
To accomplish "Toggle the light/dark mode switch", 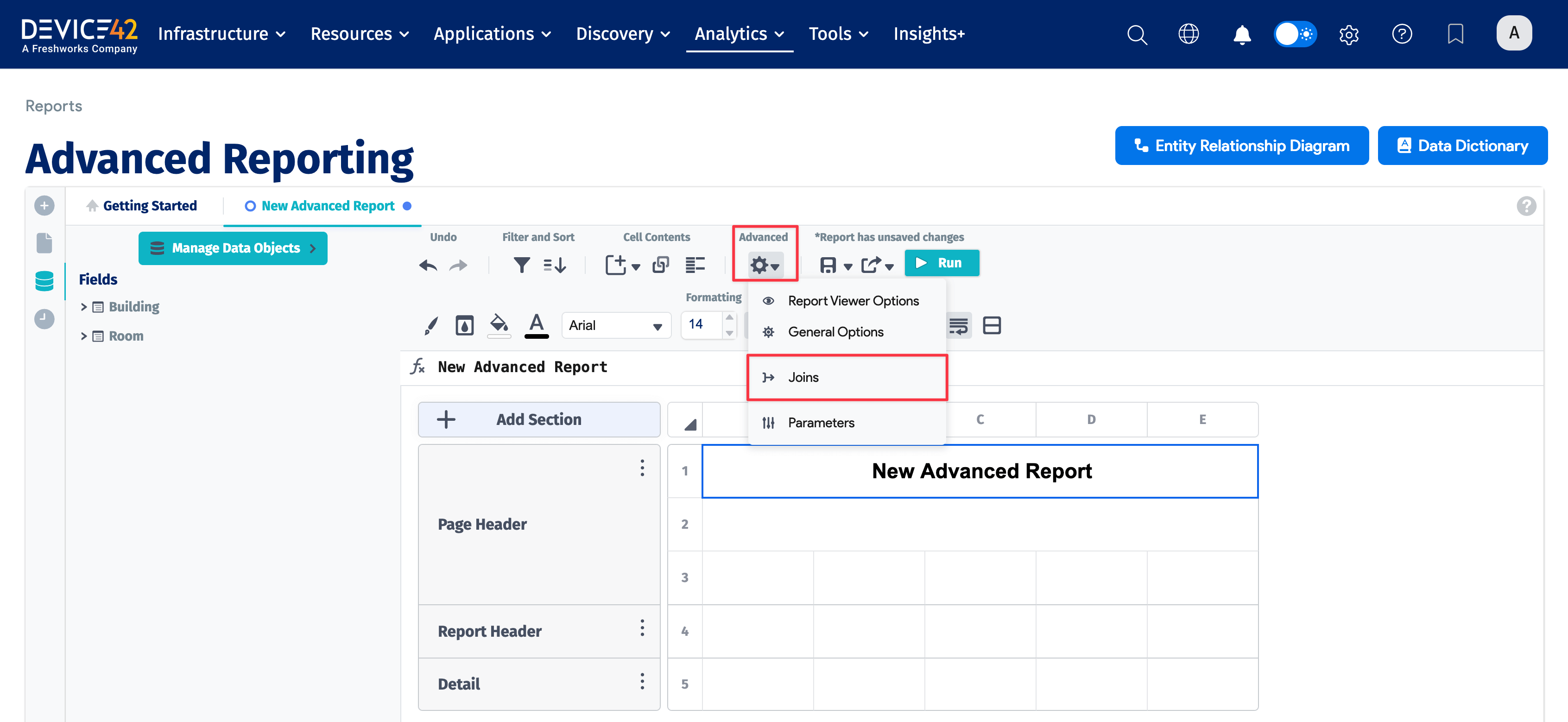I will tap(1295, 34).
